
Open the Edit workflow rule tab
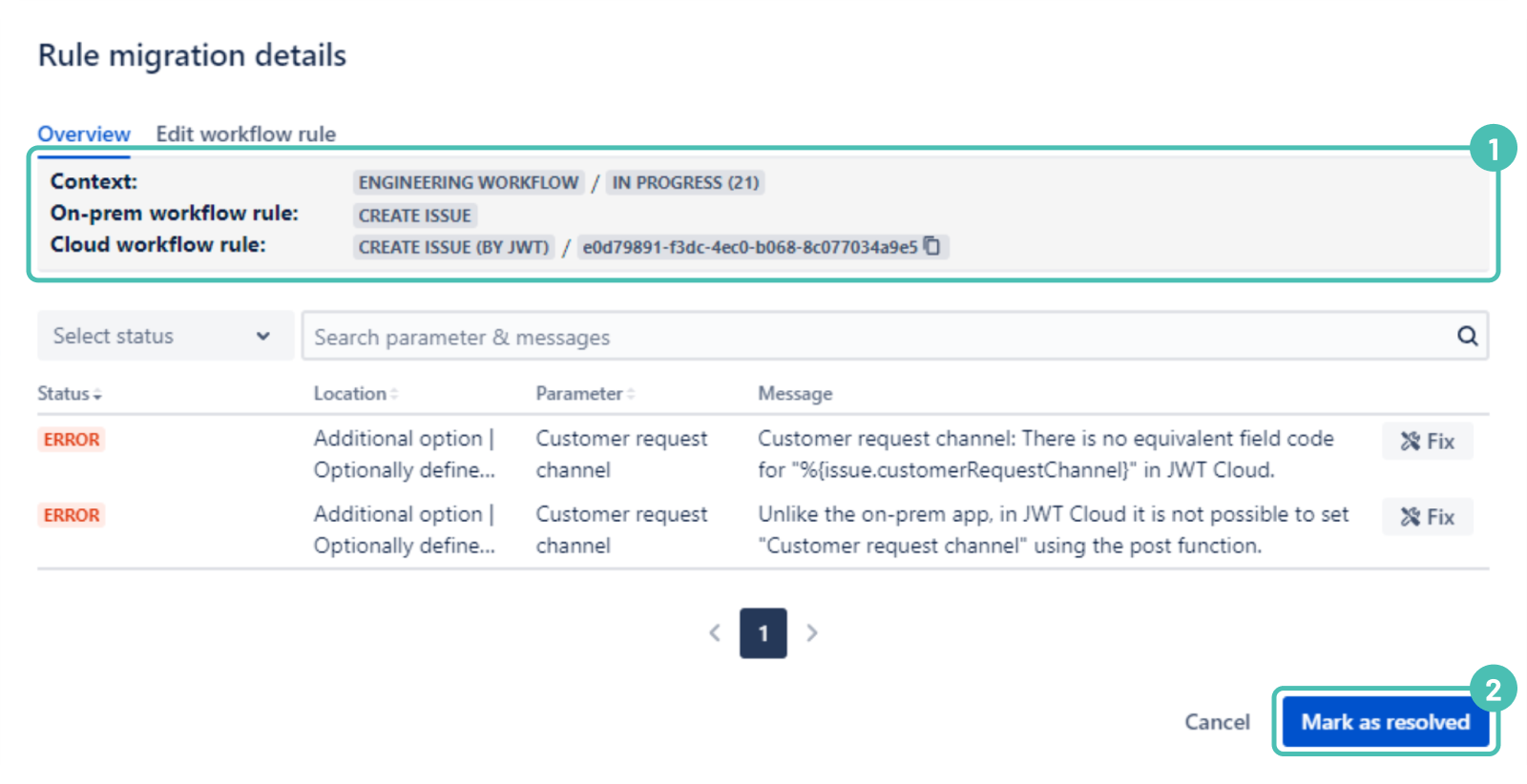pyautogui.click(x=245, y=134)
